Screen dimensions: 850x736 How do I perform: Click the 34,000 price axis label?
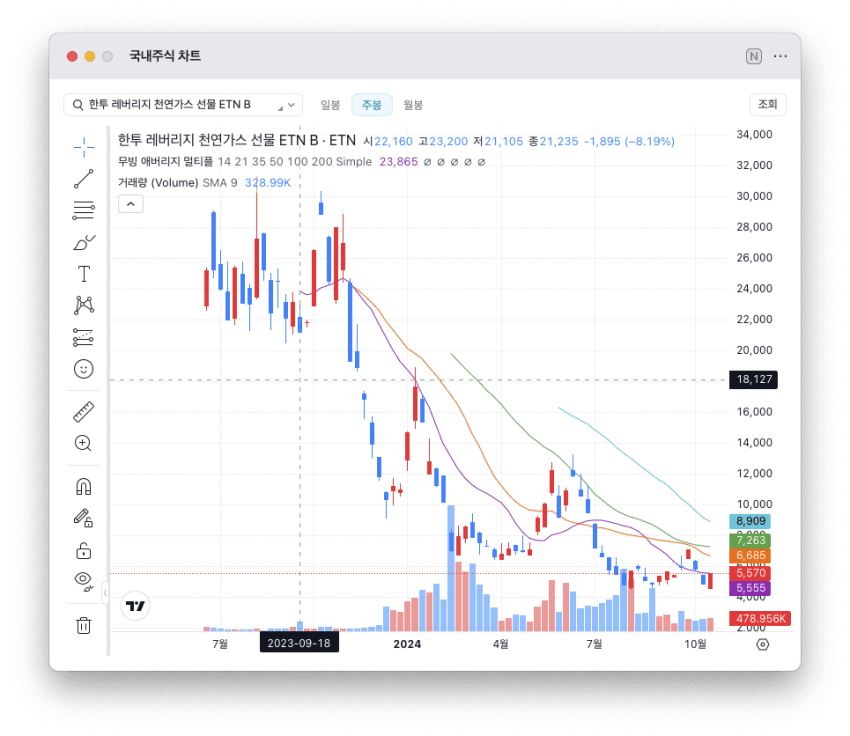754,134
